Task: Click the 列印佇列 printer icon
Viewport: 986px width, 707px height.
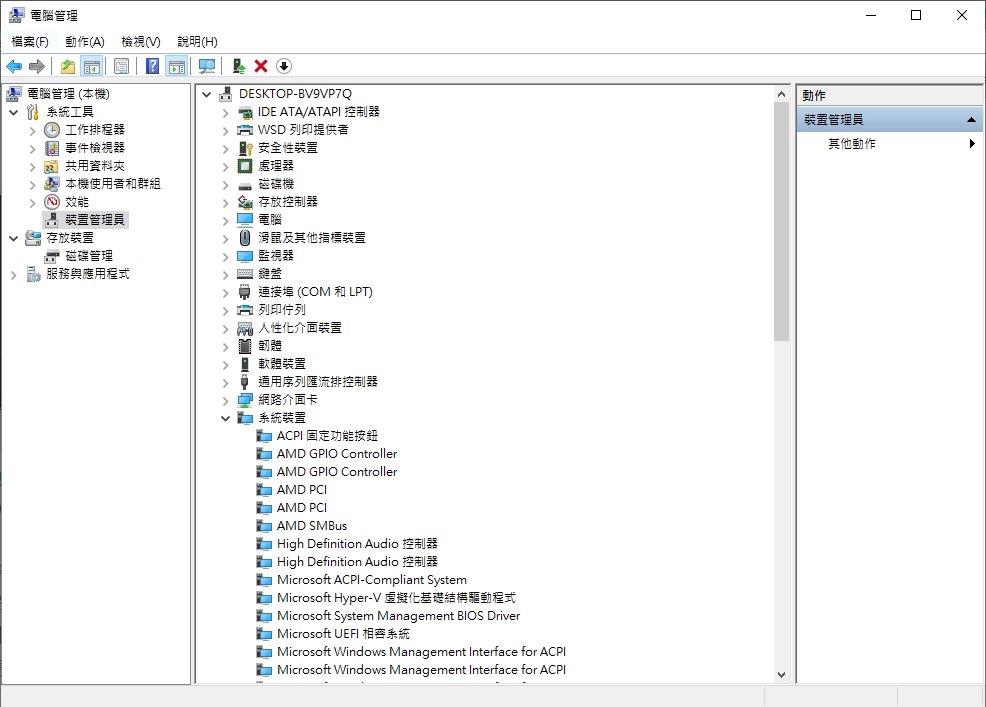Action: [245, 310]
